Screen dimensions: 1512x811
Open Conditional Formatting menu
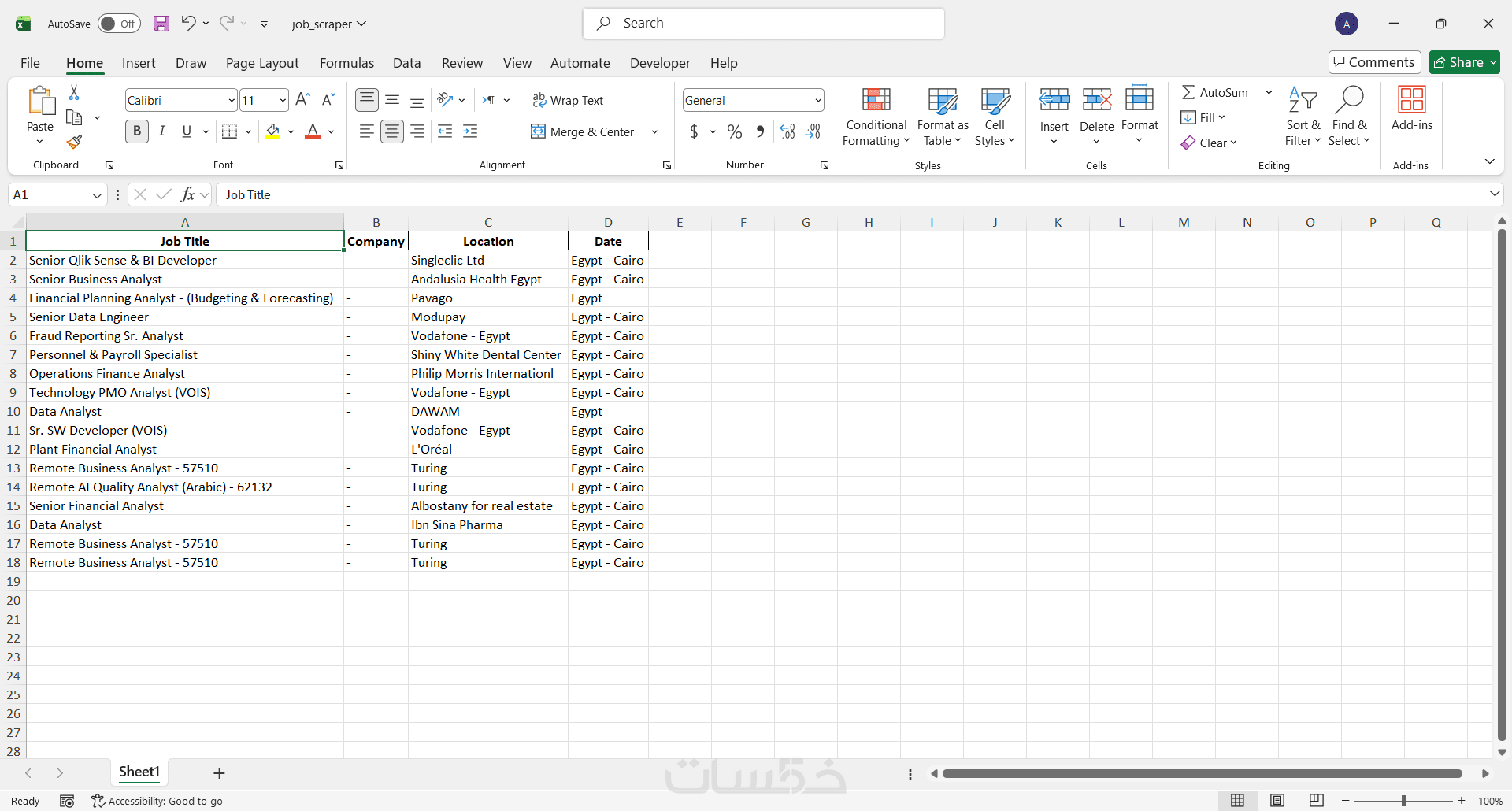[x=876, y=117]
